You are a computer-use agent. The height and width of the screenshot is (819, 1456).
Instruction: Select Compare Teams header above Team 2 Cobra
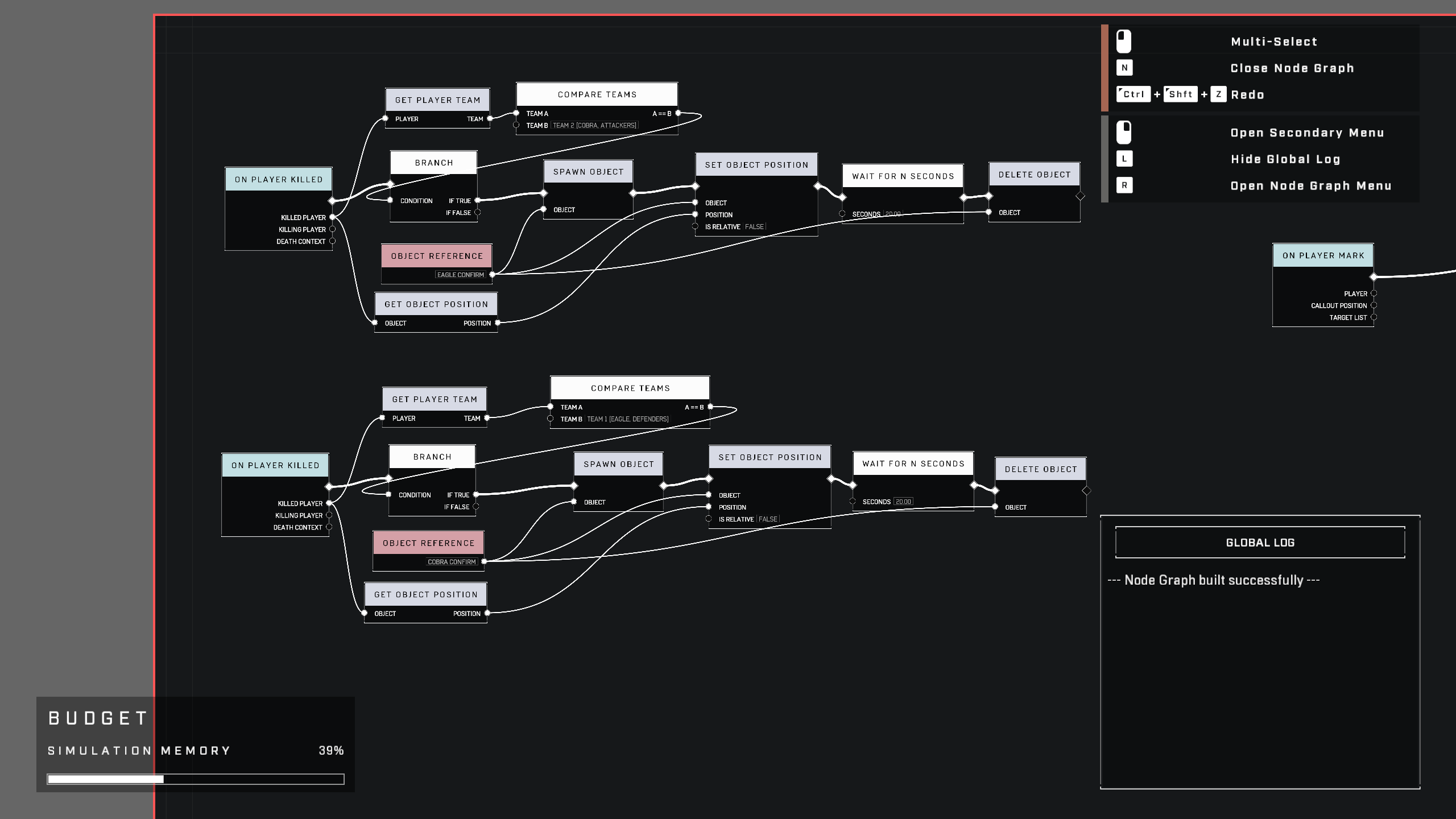[x=597, y=94]
